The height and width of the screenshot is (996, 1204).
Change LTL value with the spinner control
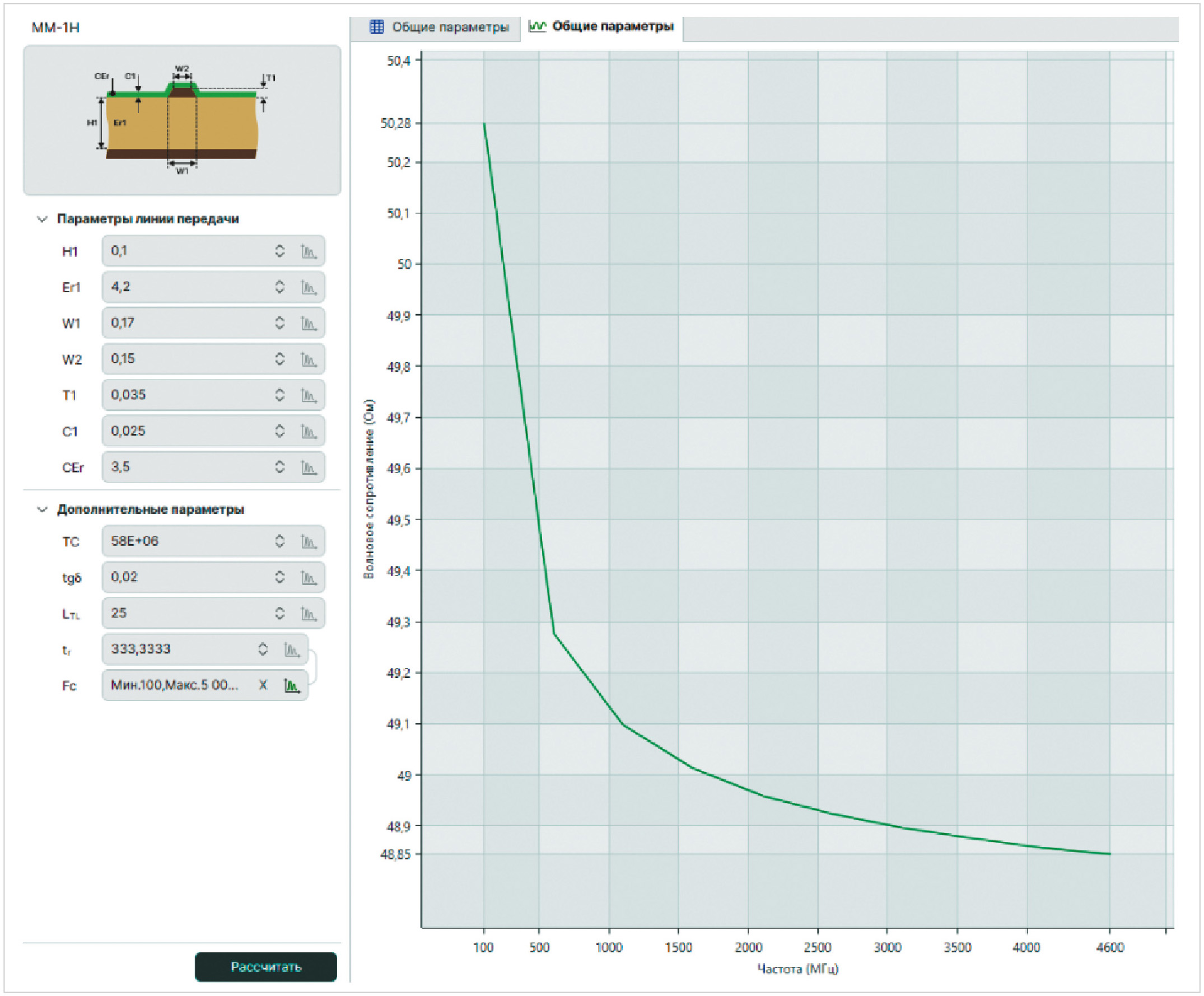click(279, 614)
